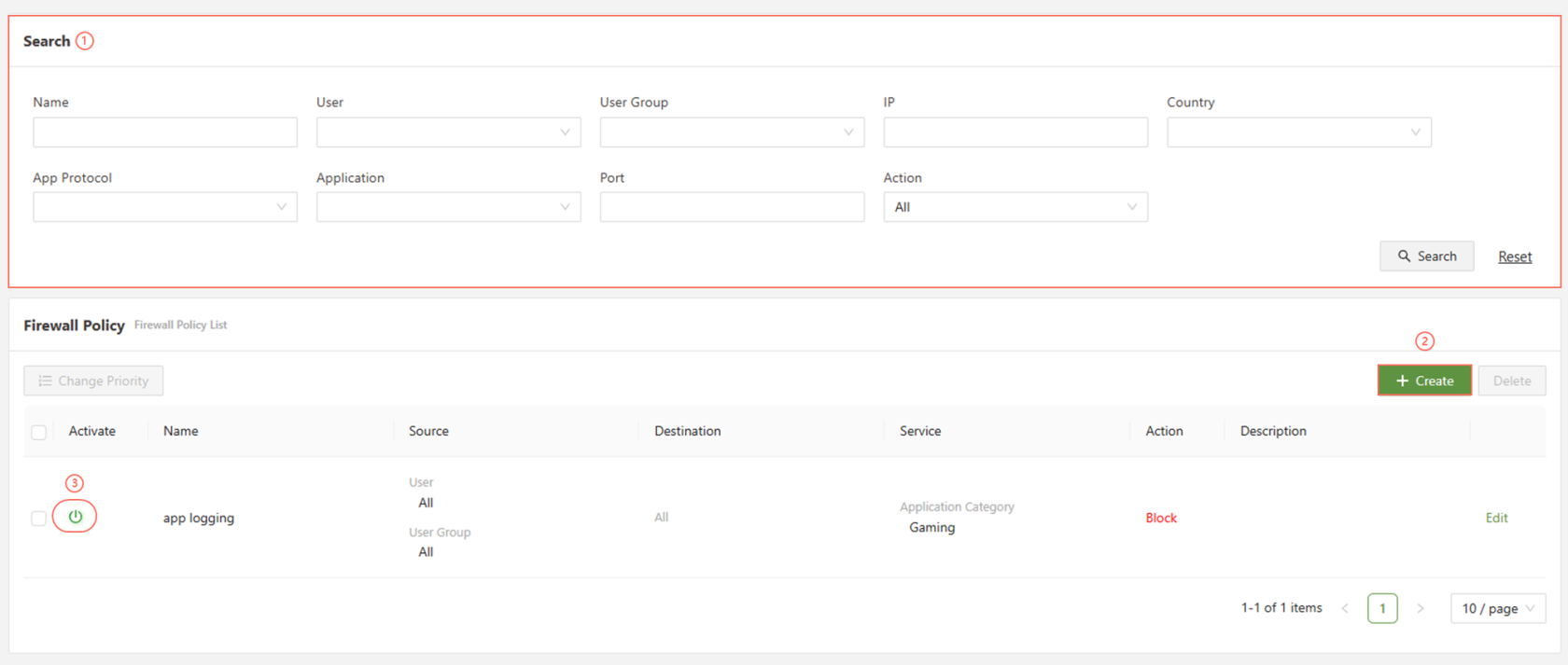Focus the IP input field

tap(1015, 132)
